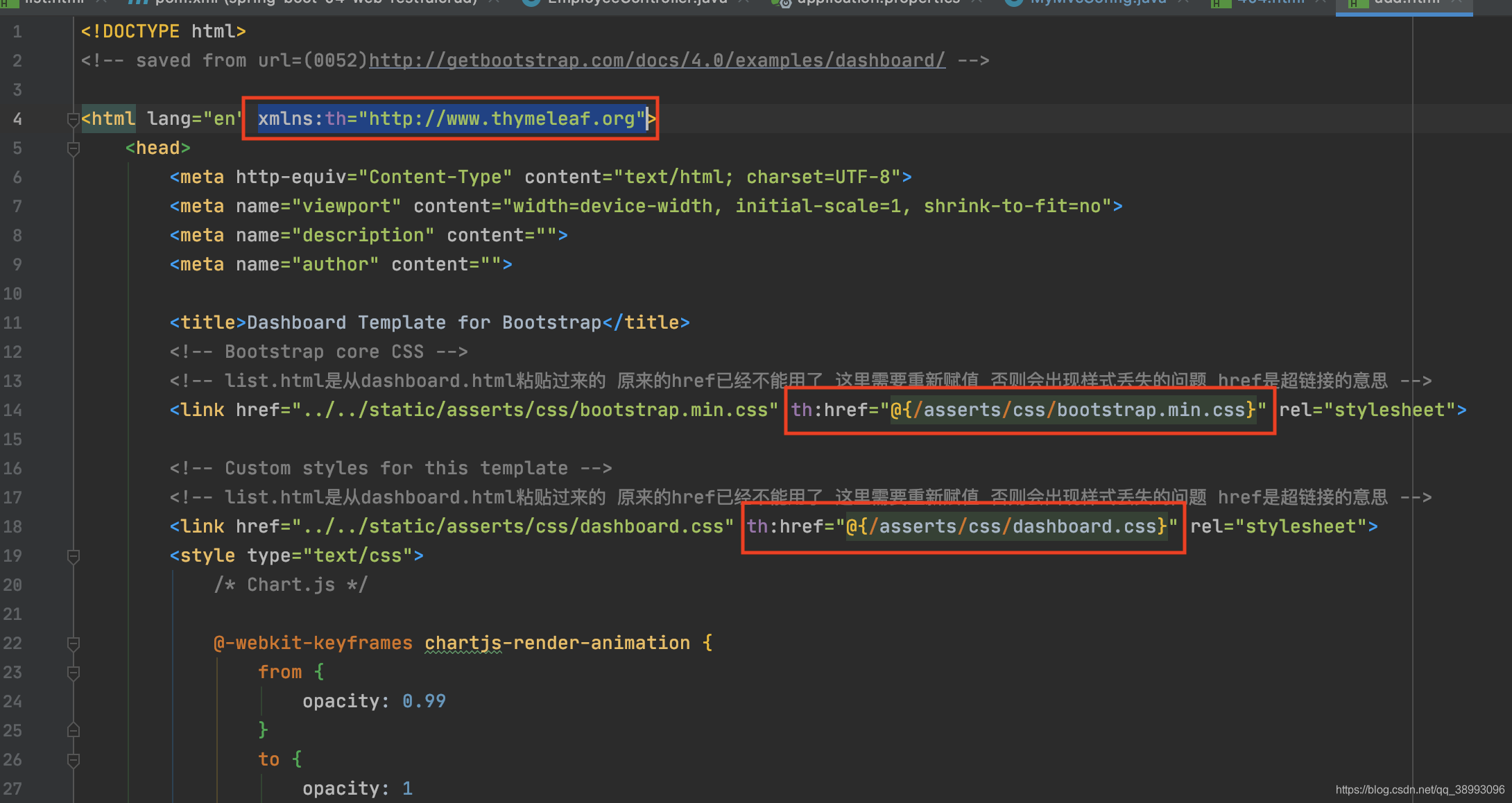Click line number 14 in the gutter
The image size is (1512, 803).
[12, 411]
